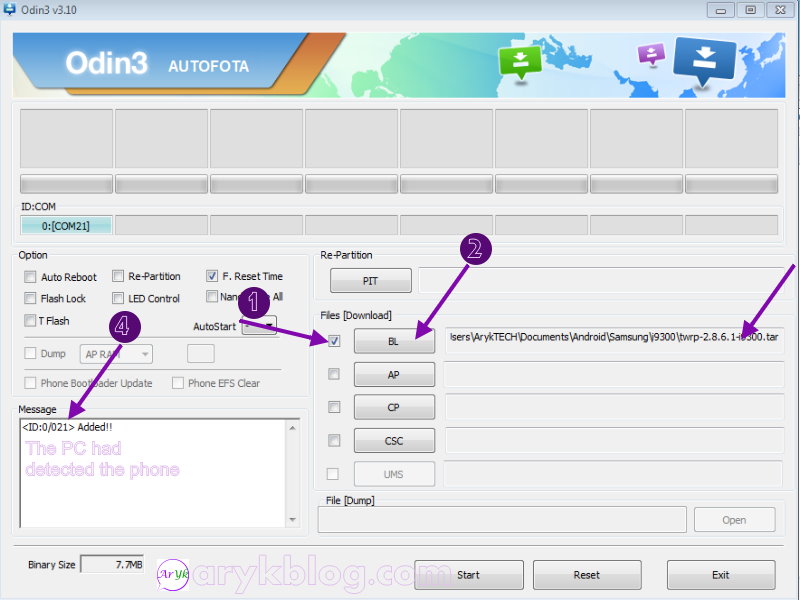Tick the UMS file checkbox

(333, 474)
